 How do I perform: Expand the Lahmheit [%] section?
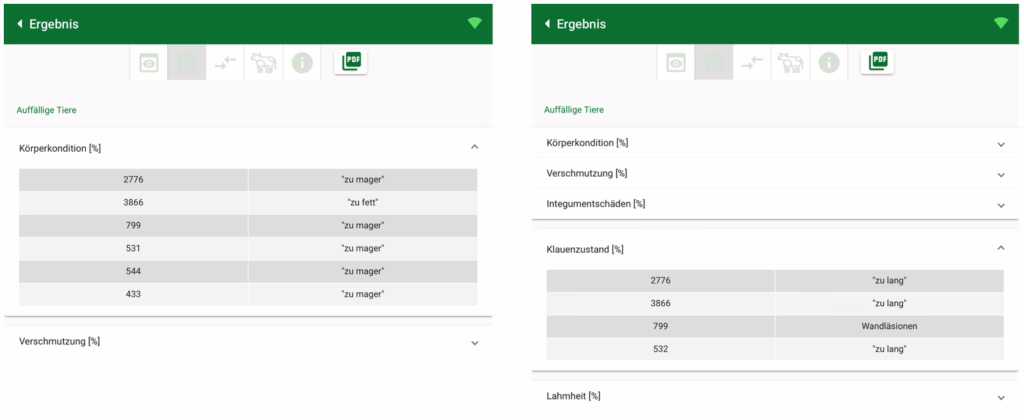[x=1001, y=396]
